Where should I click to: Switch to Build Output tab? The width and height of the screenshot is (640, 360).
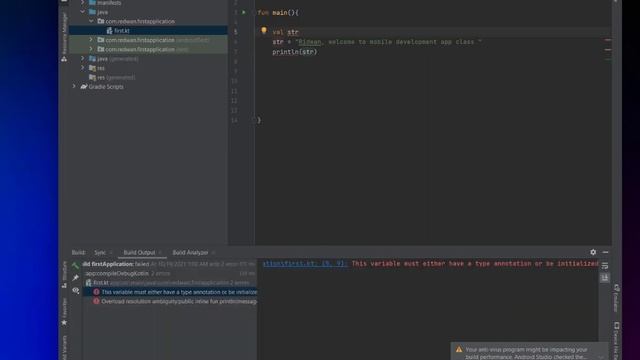coord(139,253)
